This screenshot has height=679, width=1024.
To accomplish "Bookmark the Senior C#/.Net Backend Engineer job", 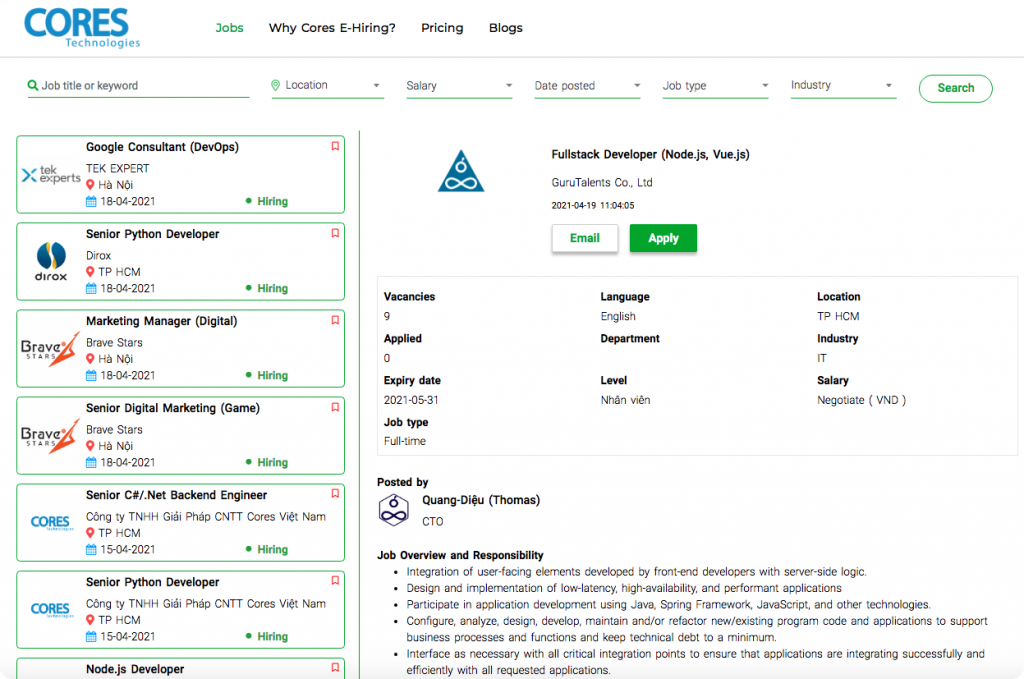I will pos(335,494).
